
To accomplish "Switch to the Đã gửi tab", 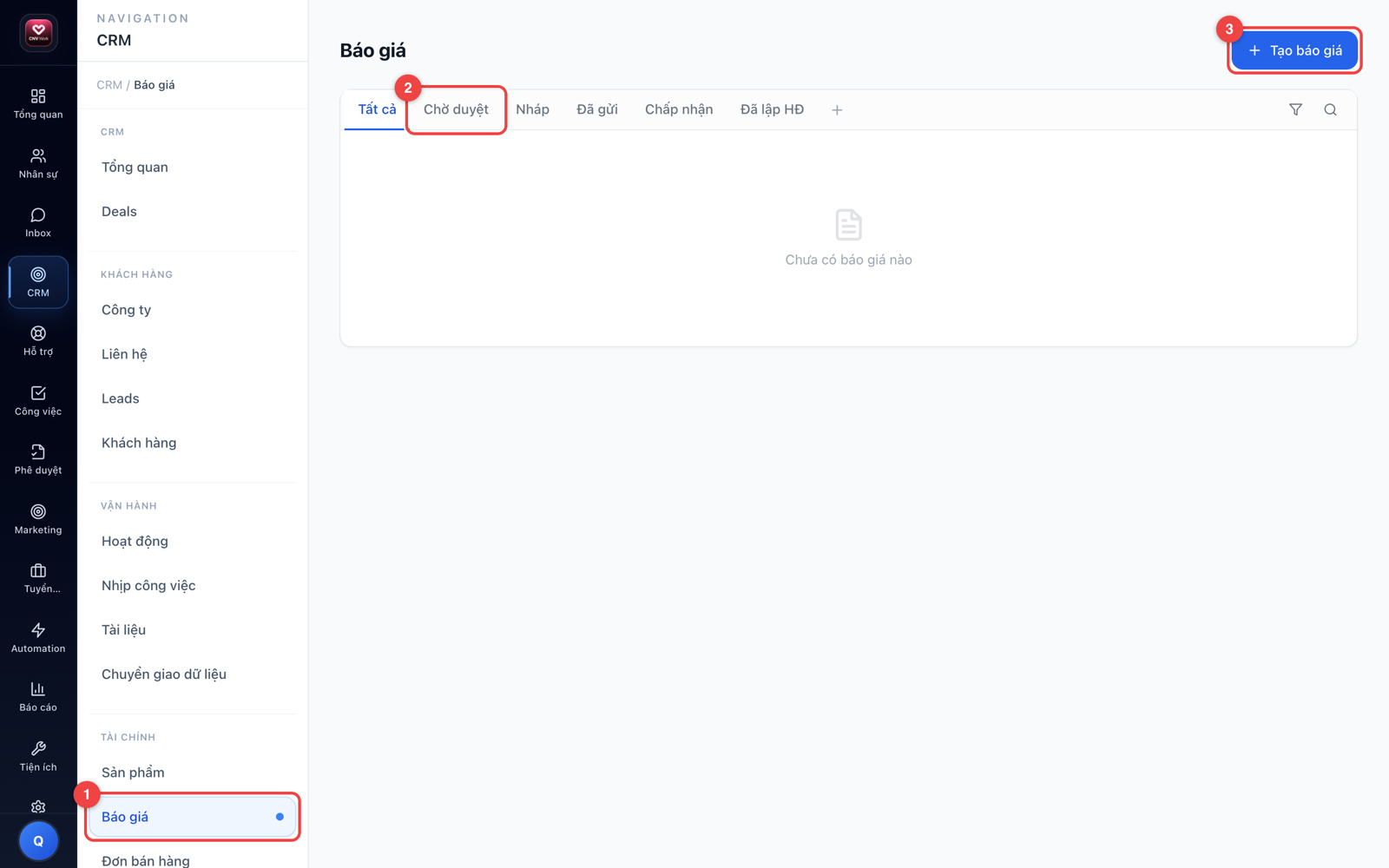I will (597, 109).
